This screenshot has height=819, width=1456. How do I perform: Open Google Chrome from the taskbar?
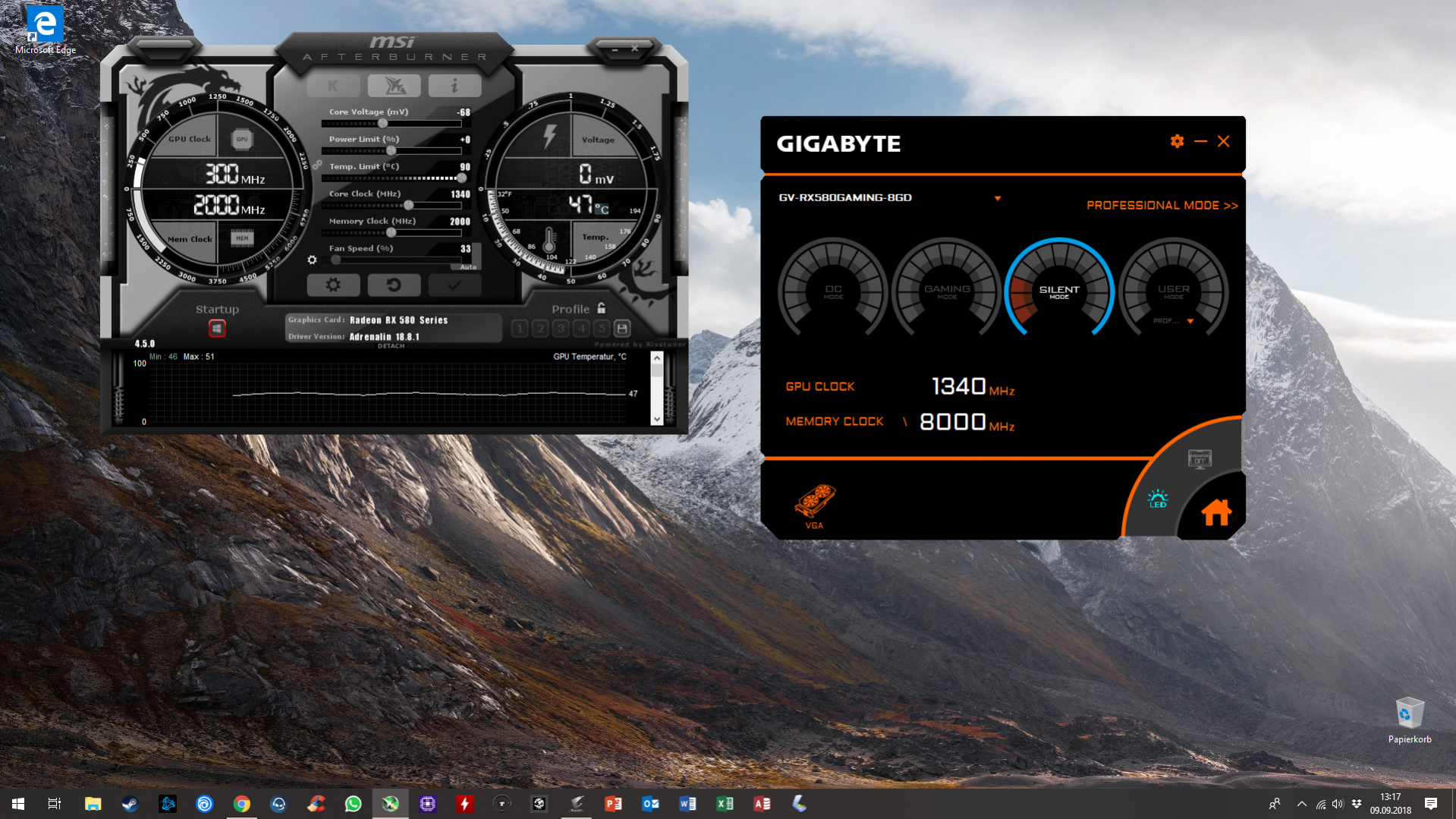tap(241, 804)
